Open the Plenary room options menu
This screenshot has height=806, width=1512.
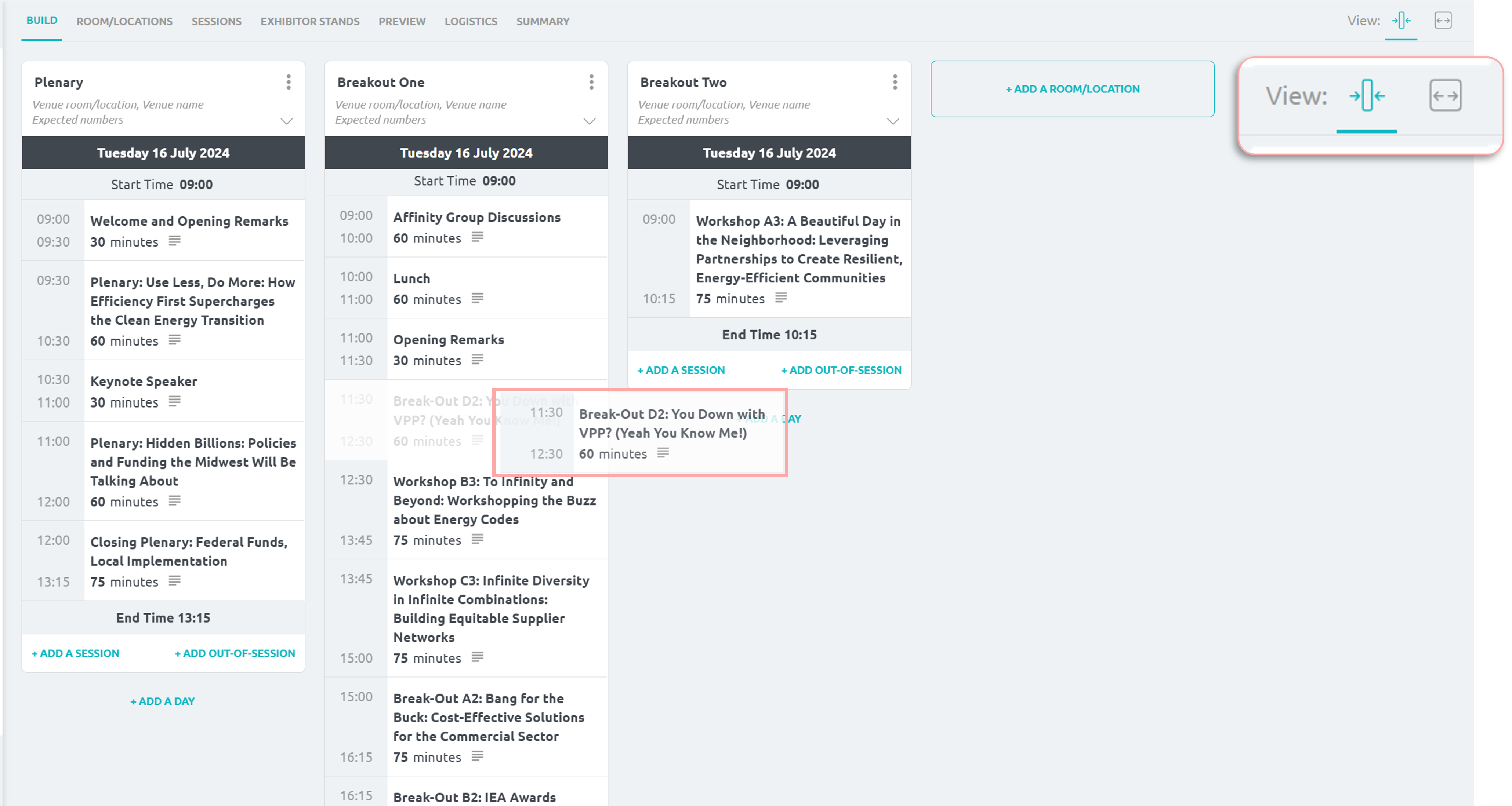pyautogui.click(x=288, y=82)
